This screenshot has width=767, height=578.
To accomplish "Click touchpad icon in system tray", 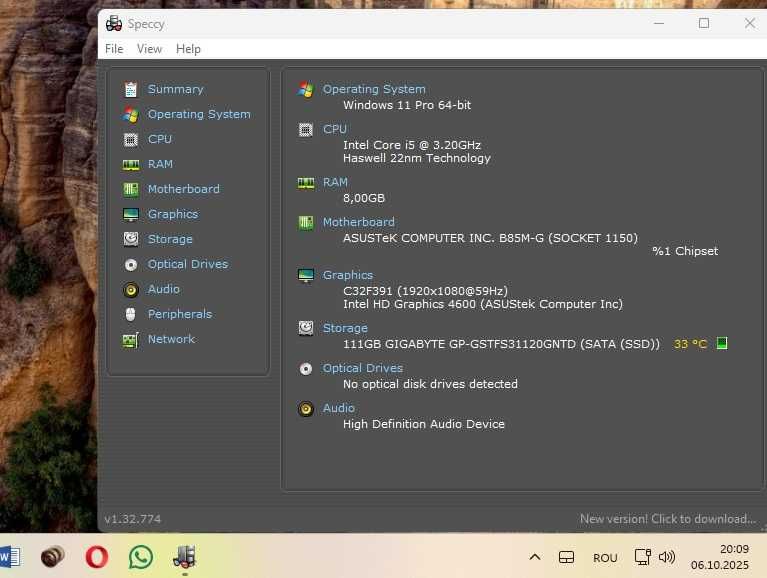I will pos(566,557).
